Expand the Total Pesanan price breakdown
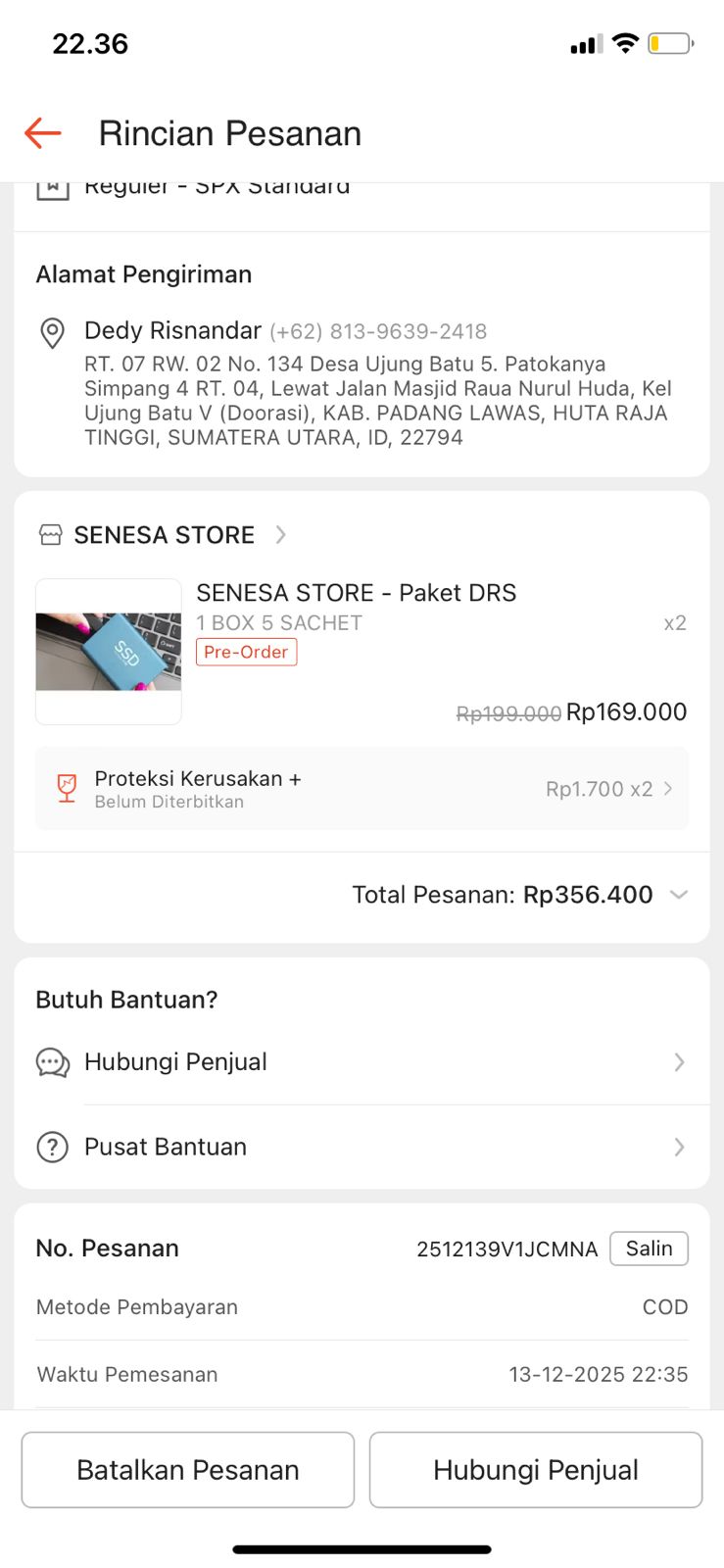Viewport: 724px width, 1568px height. coord(678,895)
